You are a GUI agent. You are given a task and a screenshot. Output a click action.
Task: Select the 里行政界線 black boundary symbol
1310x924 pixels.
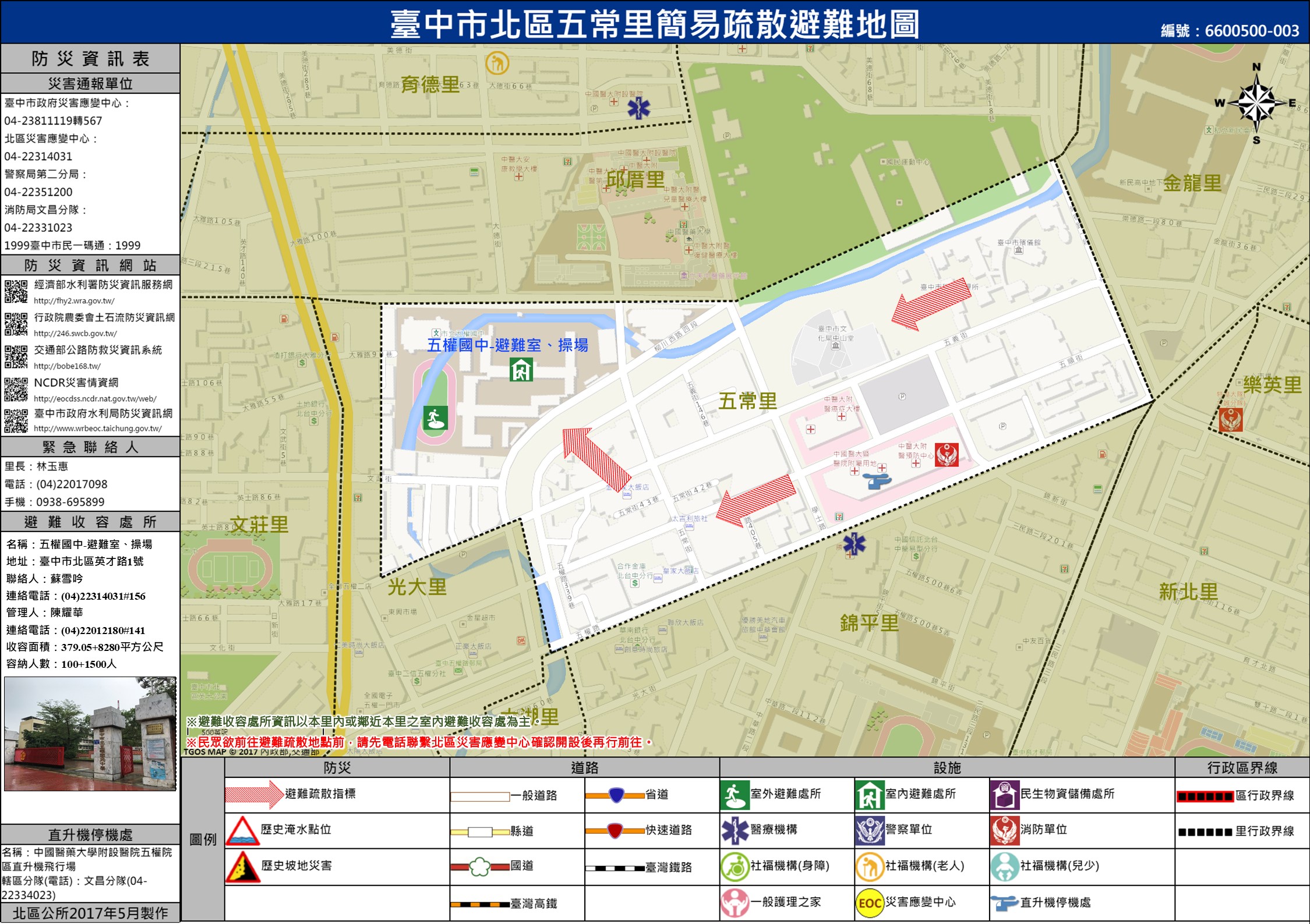1205,832
